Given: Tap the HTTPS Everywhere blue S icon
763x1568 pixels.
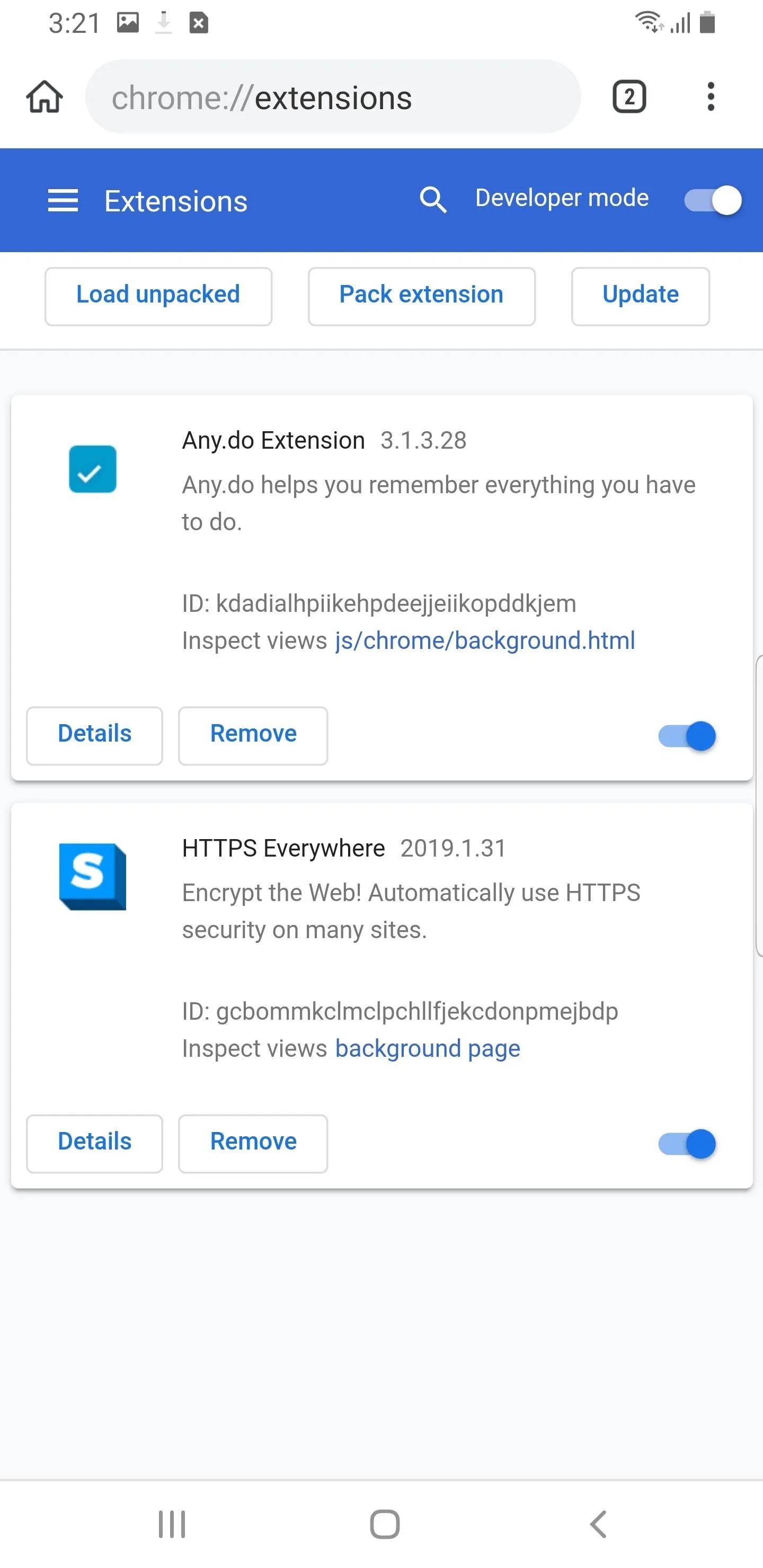Looking at the screenshot, I should click(93, 877).
